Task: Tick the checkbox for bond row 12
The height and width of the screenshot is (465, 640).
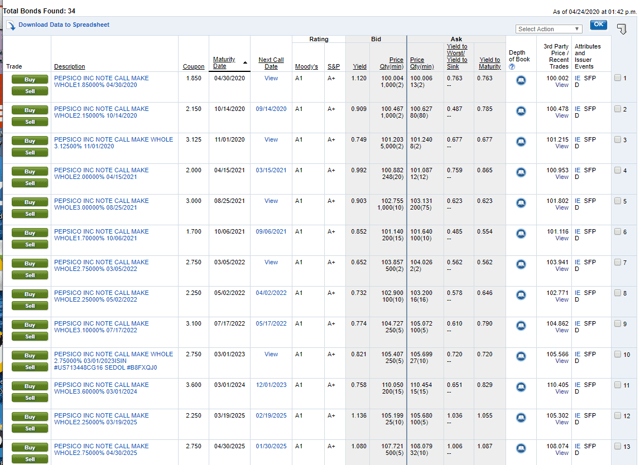Action: tap(618, 416)
